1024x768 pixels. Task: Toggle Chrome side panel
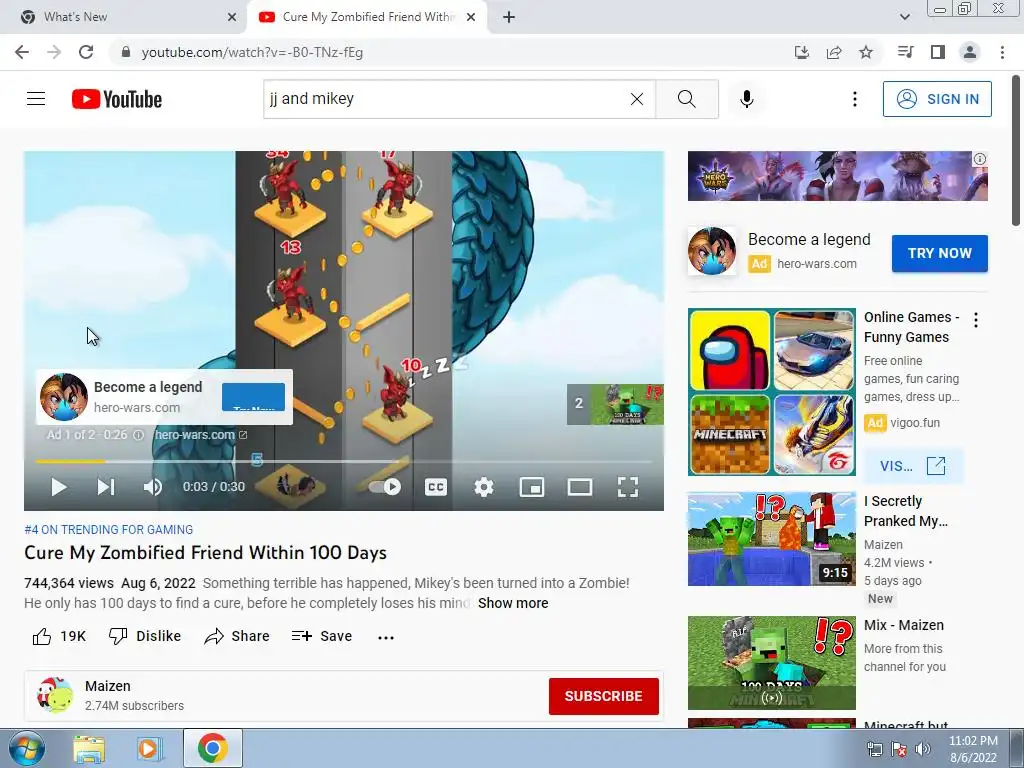tap(938, 52)
